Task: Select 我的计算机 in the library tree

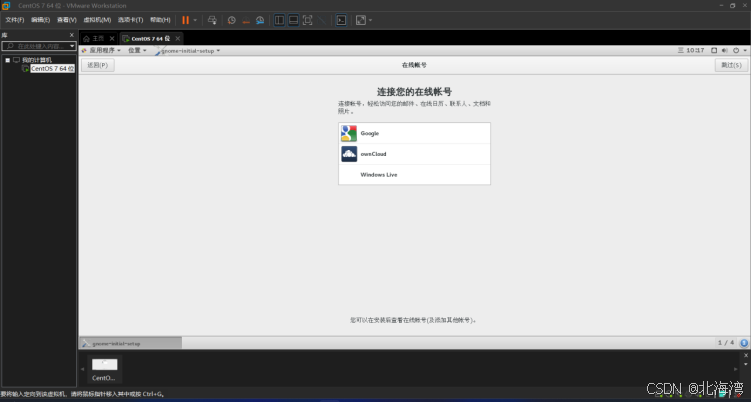Action: pos(36,60)
